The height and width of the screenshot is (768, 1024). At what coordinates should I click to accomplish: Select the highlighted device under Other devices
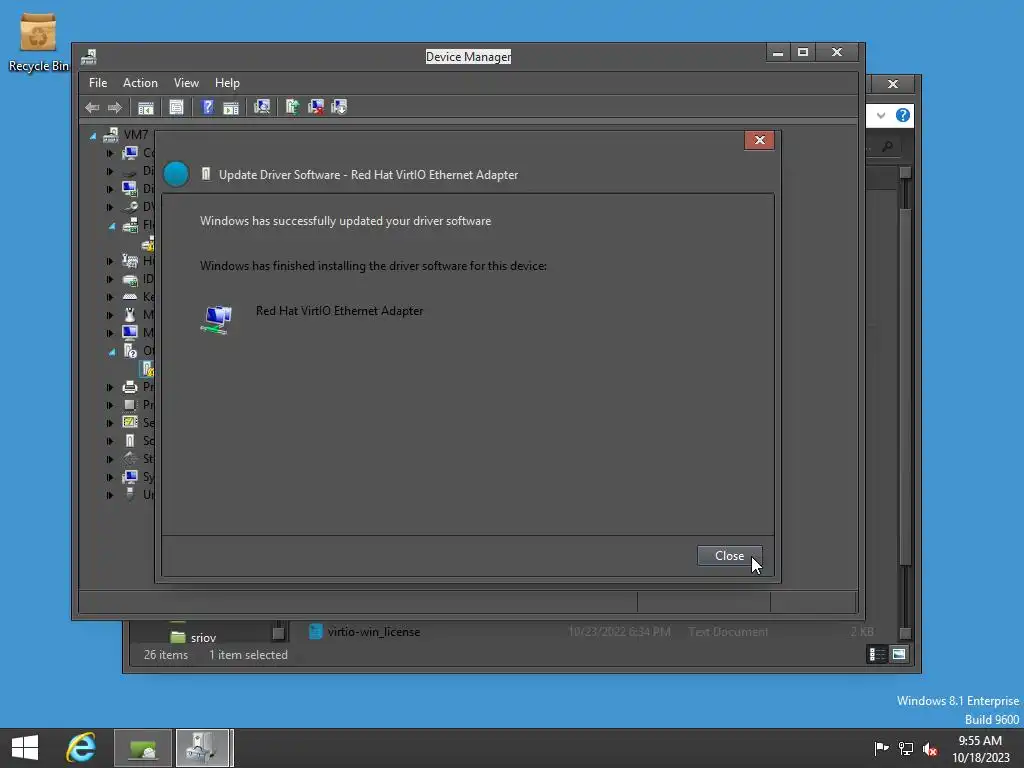coord(148,369)
